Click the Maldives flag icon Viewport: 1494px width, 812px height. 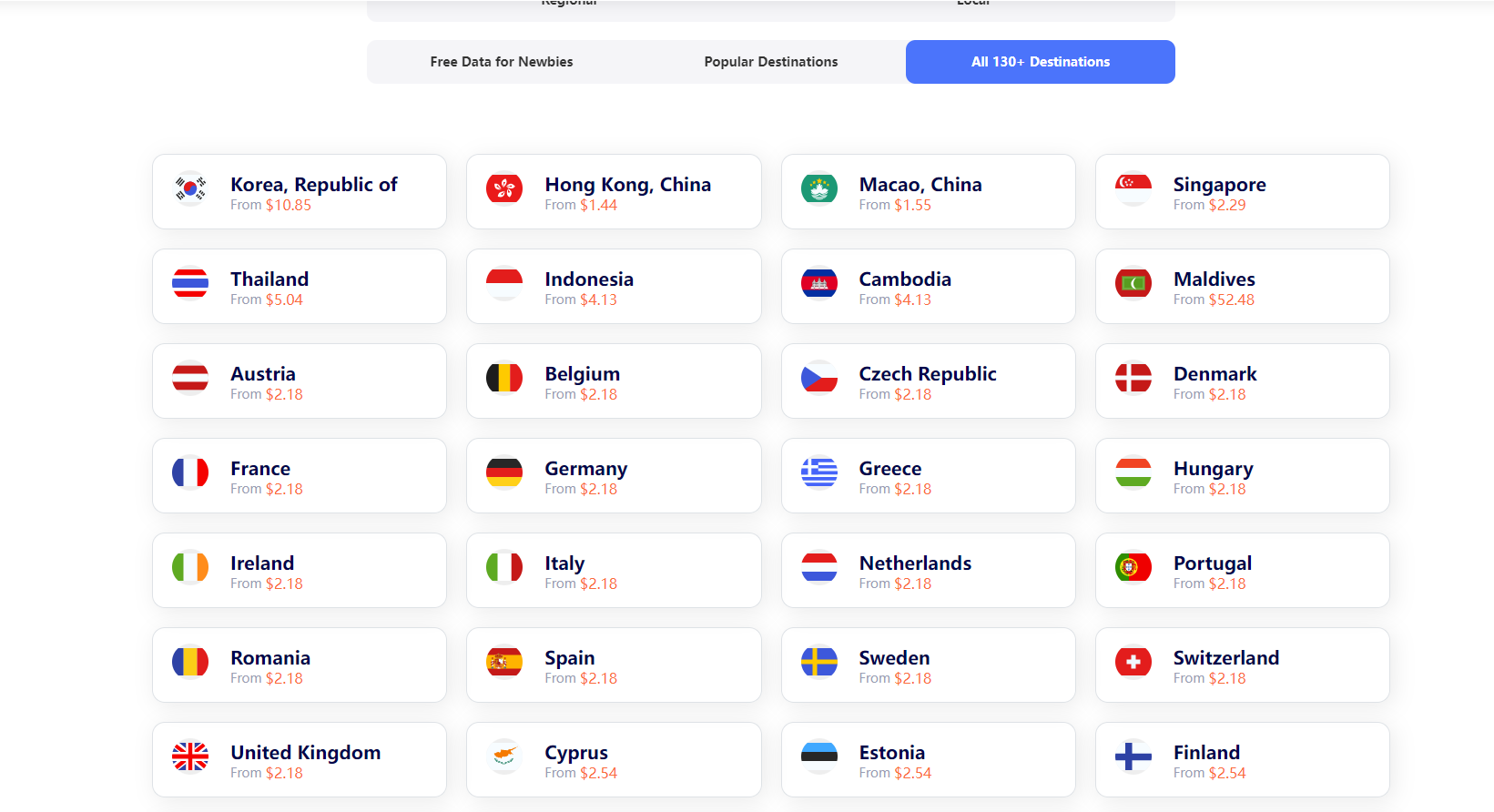[x=1133, y=284]
